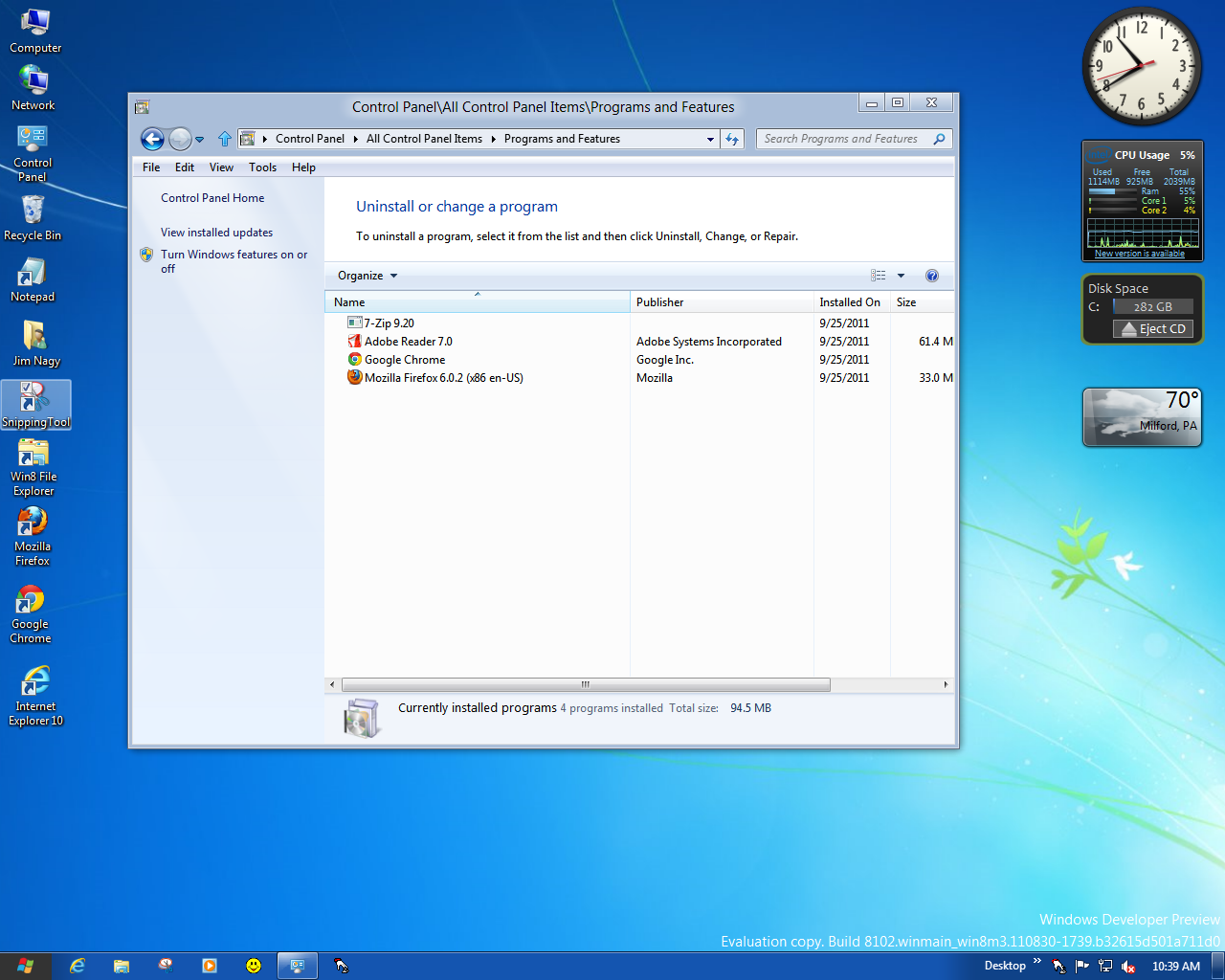Screen dimensions: 1225x980
Task: Open Computer desktop icon
Action: [35, 32]
